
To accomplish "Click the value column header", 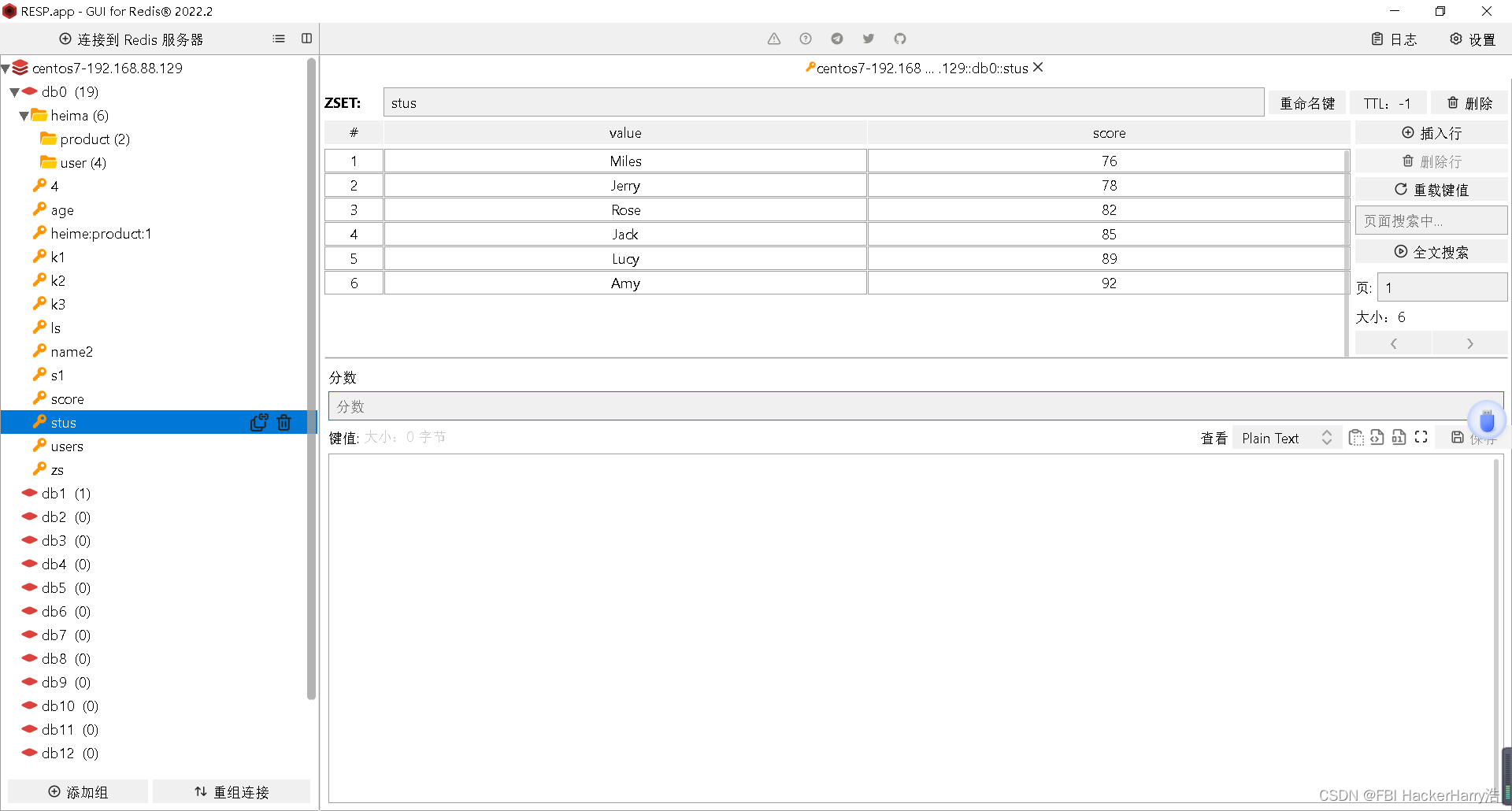I will [x=625, y=133].
